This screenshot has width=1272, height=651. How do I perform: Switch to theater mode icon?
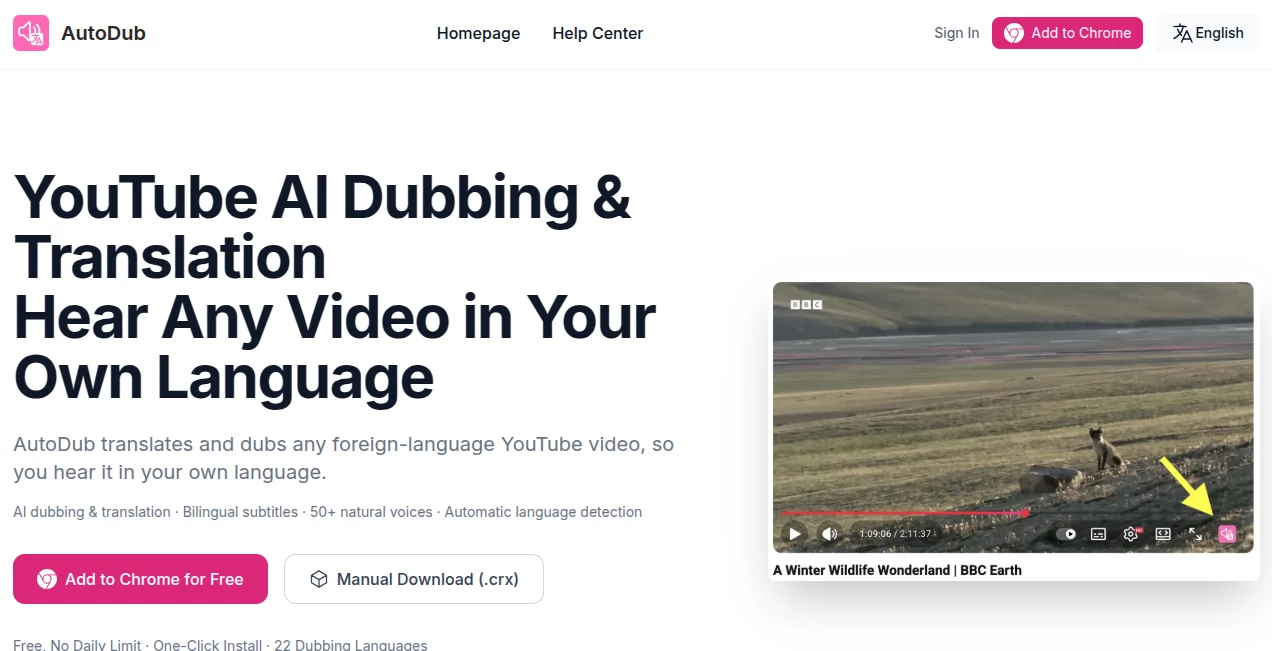tap(1163, 534)
